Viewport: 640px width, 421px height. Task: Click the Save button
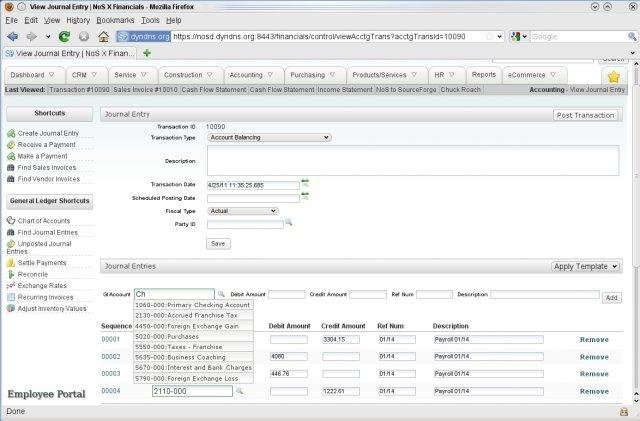pos(217,243)
